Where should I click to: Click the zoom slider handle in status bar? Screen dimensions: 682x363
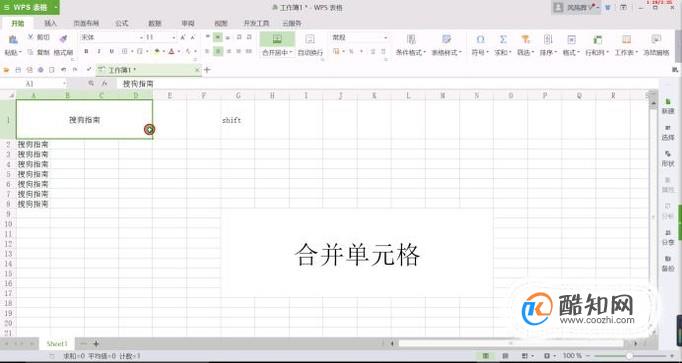[x=629, y=356]
